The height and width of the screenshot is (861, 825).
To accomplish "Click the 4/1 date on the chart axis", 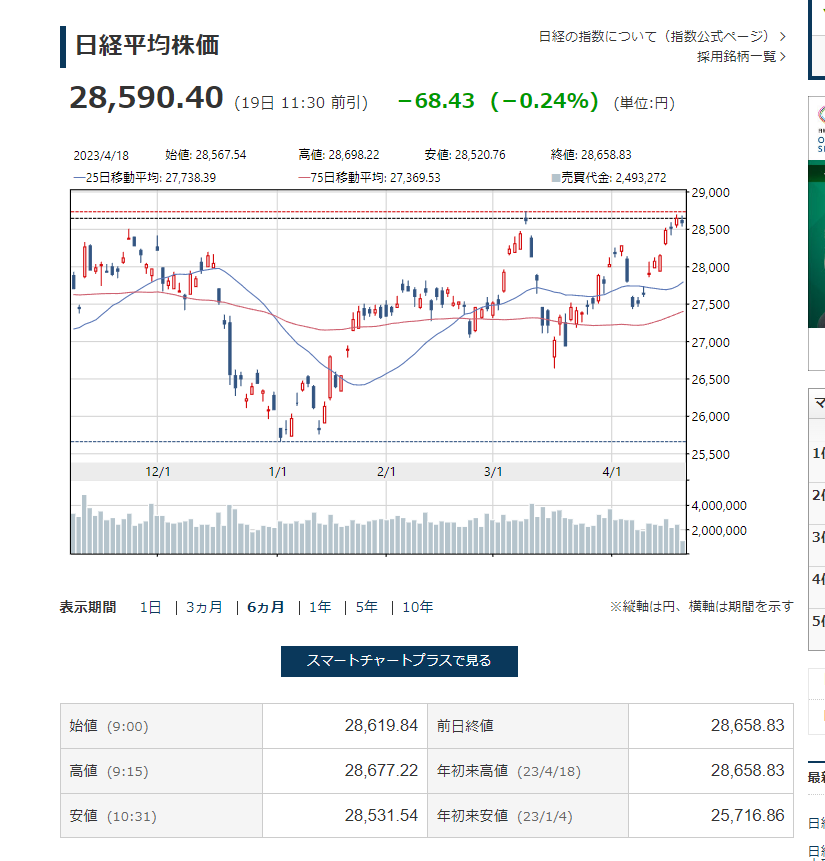I will 611,472.
